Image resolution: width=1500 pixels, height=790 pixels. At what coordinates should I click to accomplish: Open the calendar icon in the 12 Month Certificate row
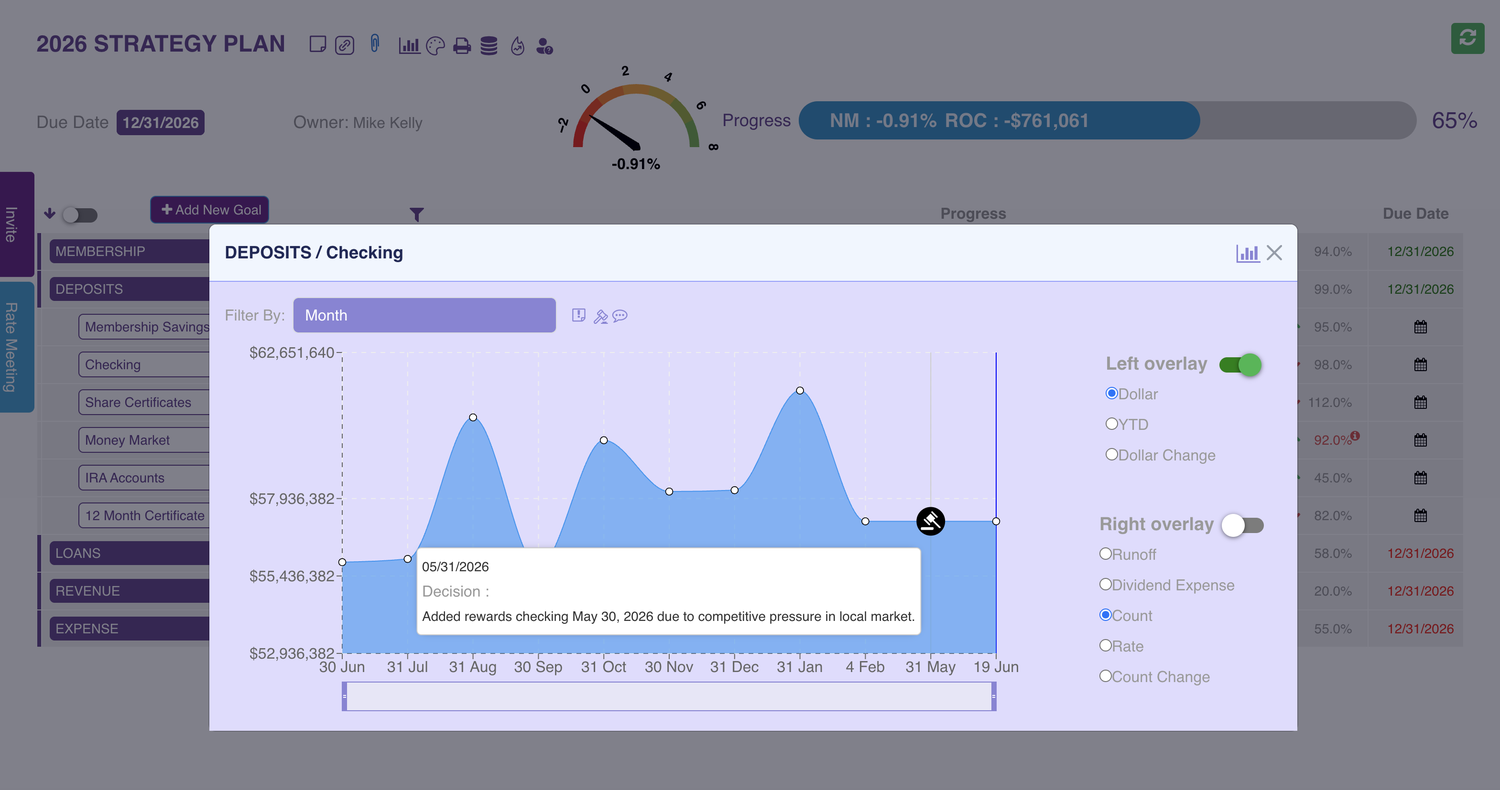[x=1420, y=516]
